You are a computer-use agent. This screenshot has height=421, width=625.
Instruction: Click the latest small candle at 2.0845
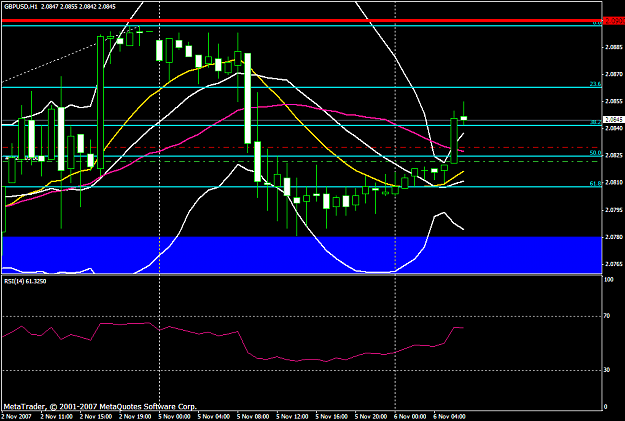pyautogui.click(x=464, y=118)
